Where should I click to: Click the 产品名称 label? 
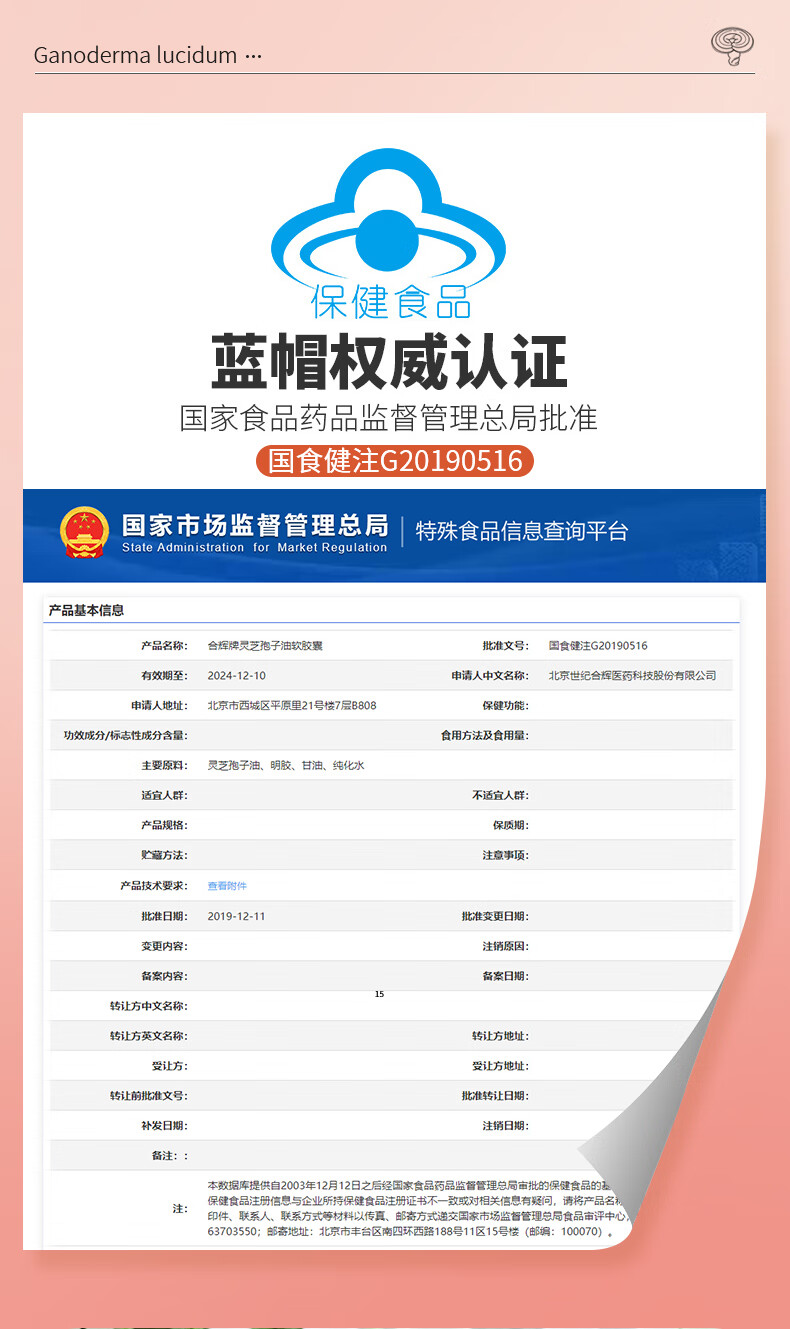point(164,646)
